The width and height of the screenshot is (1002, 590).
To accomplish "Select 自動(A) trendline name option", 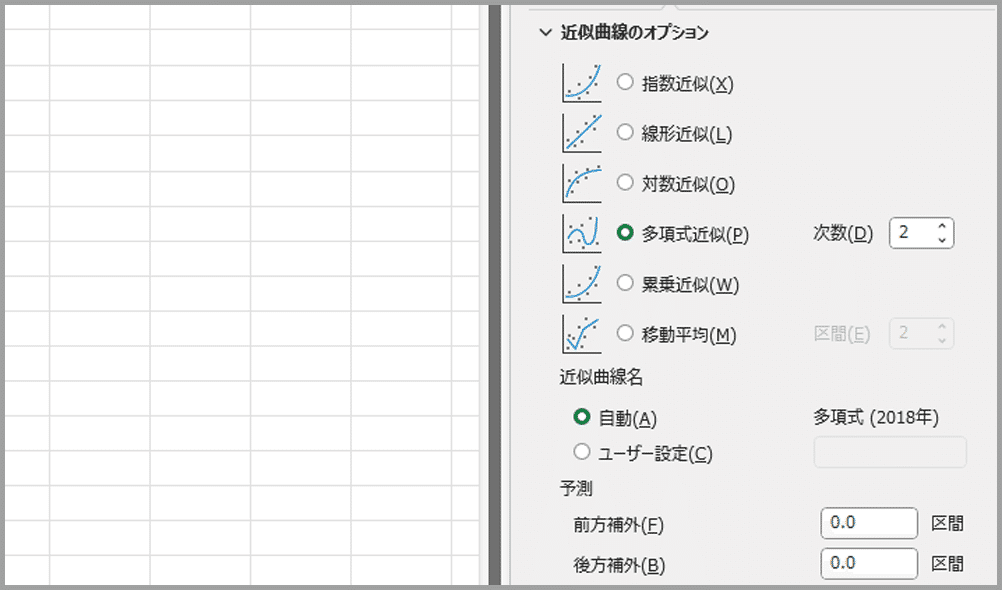I will 582,417.
